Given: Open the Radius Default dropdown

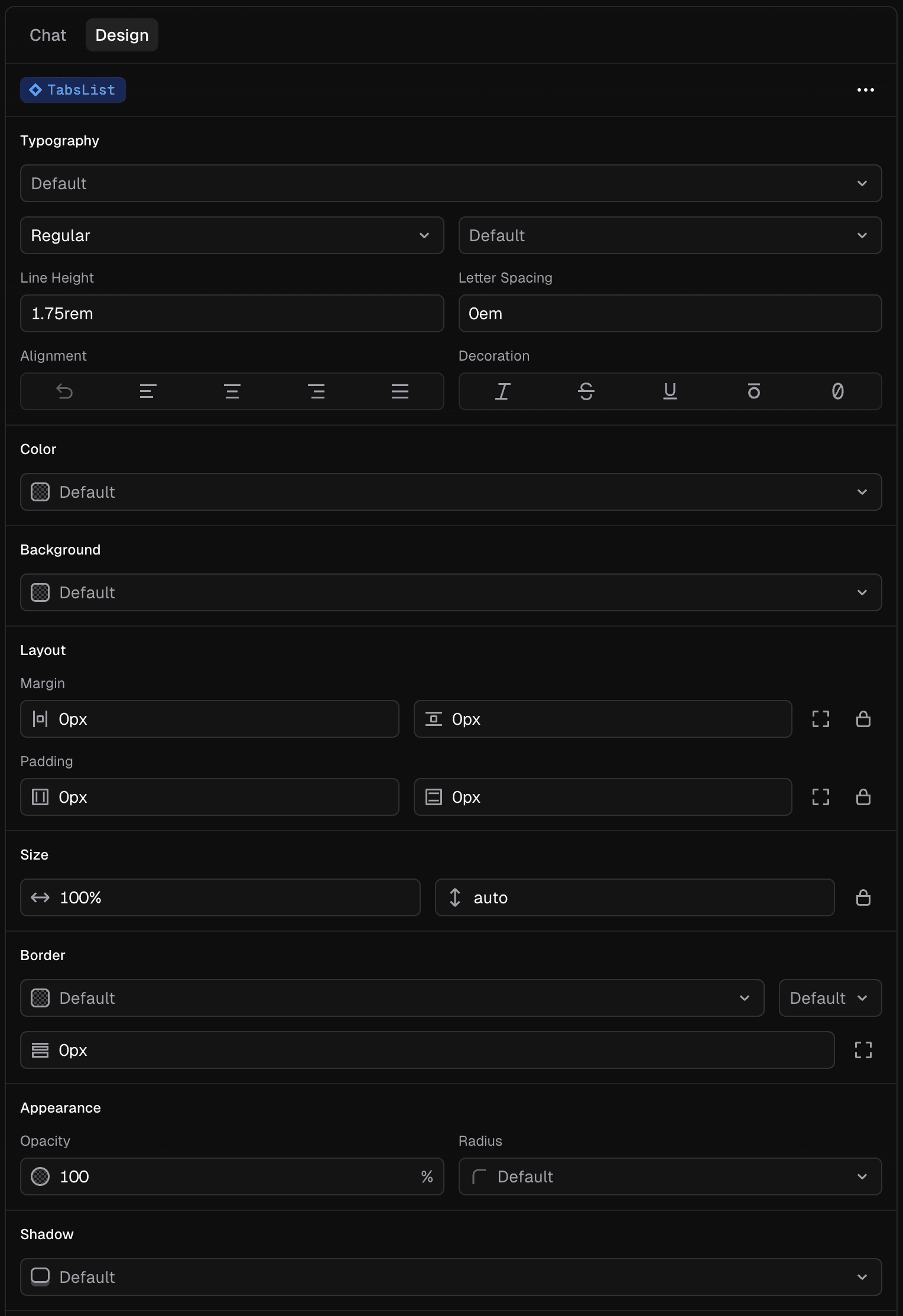Looking at the screenshot, I should pyautogui.click(x=670, y=1176).
